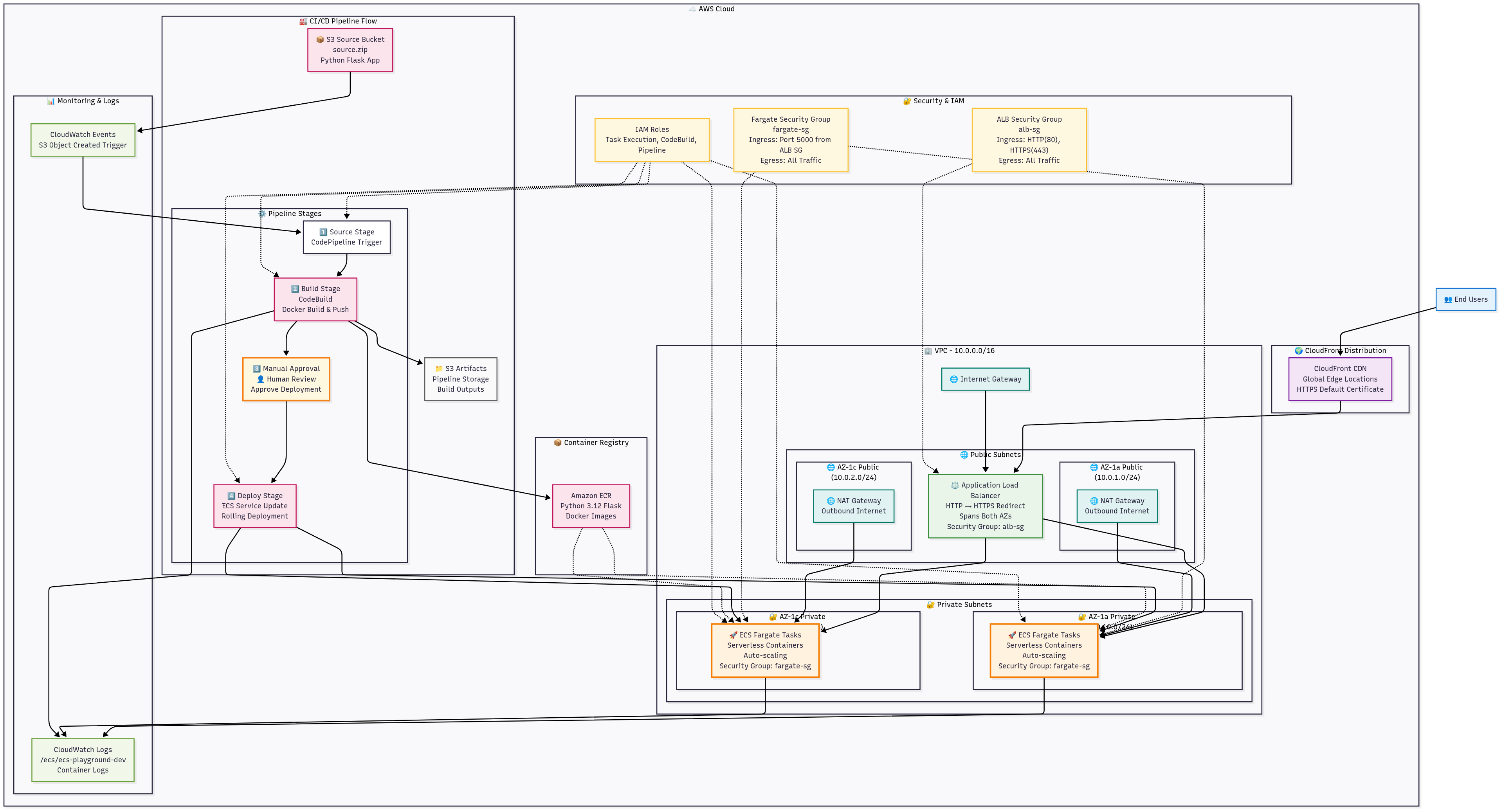Image resolution: width=1503 pixels, height=812 pixels.
Task: Click the IAM Roles box
Action: pyautogui.click(x=652, y=140)
